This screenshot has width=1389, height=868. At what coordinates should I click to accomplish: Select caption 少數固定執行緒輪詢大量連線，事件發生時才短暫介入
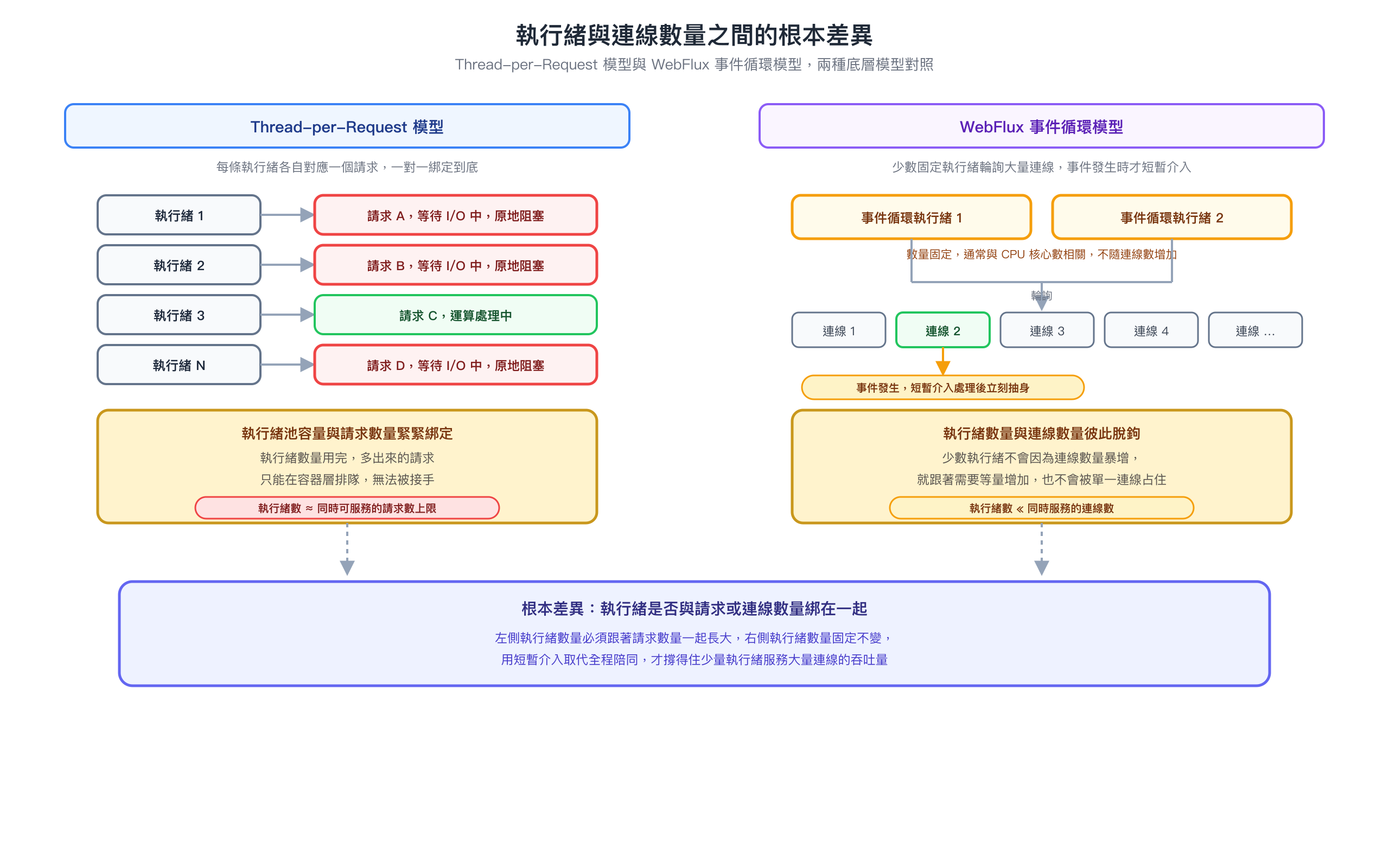(x=1041, y=167)
